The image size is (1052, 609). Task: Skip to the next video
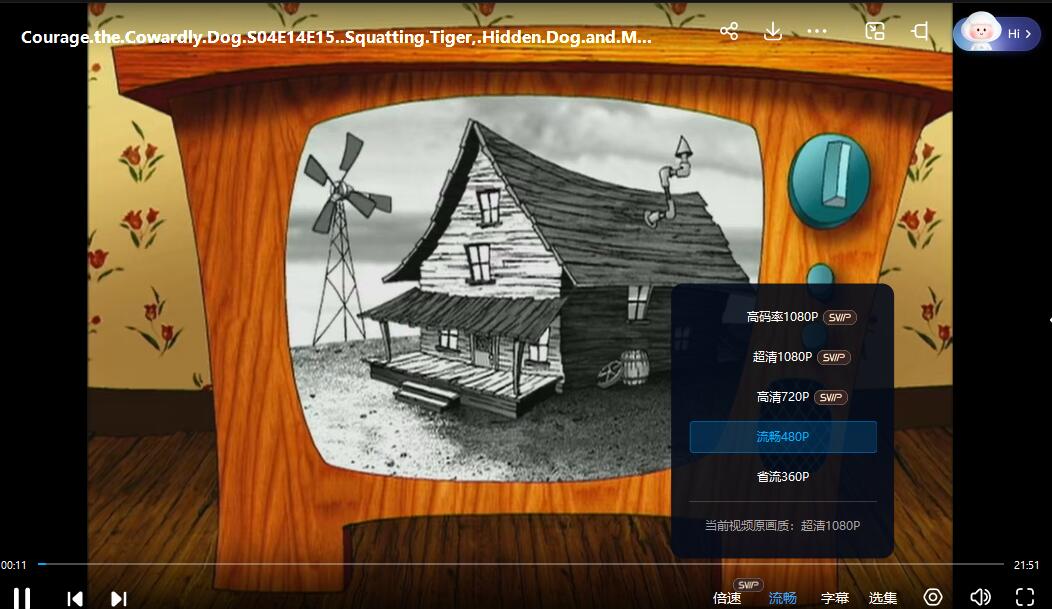coord(119,598)
